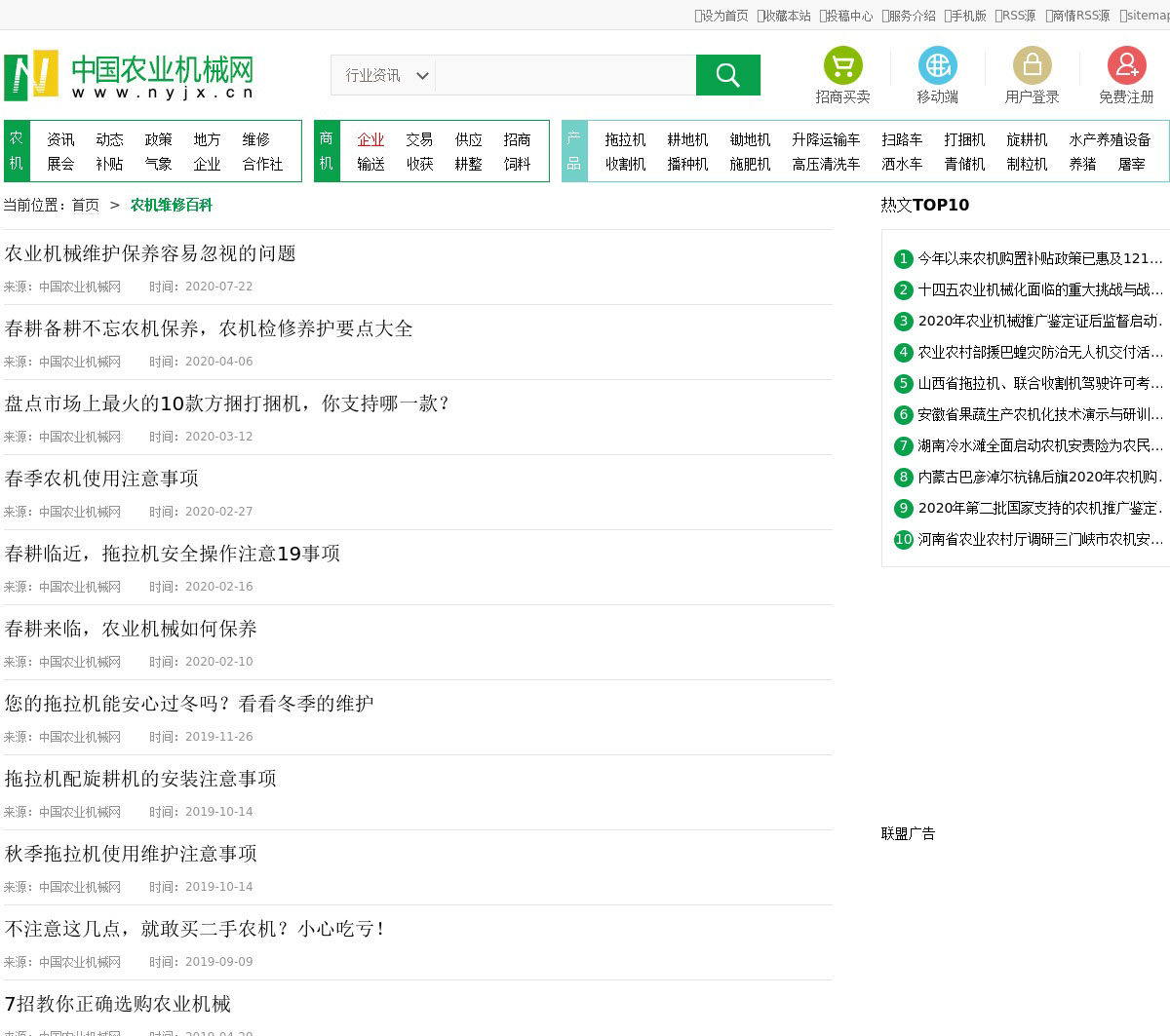Go to 政策 in the 农机 menu
Viewport: 1170px width, 1036px height.
click(x=158, y=139)
